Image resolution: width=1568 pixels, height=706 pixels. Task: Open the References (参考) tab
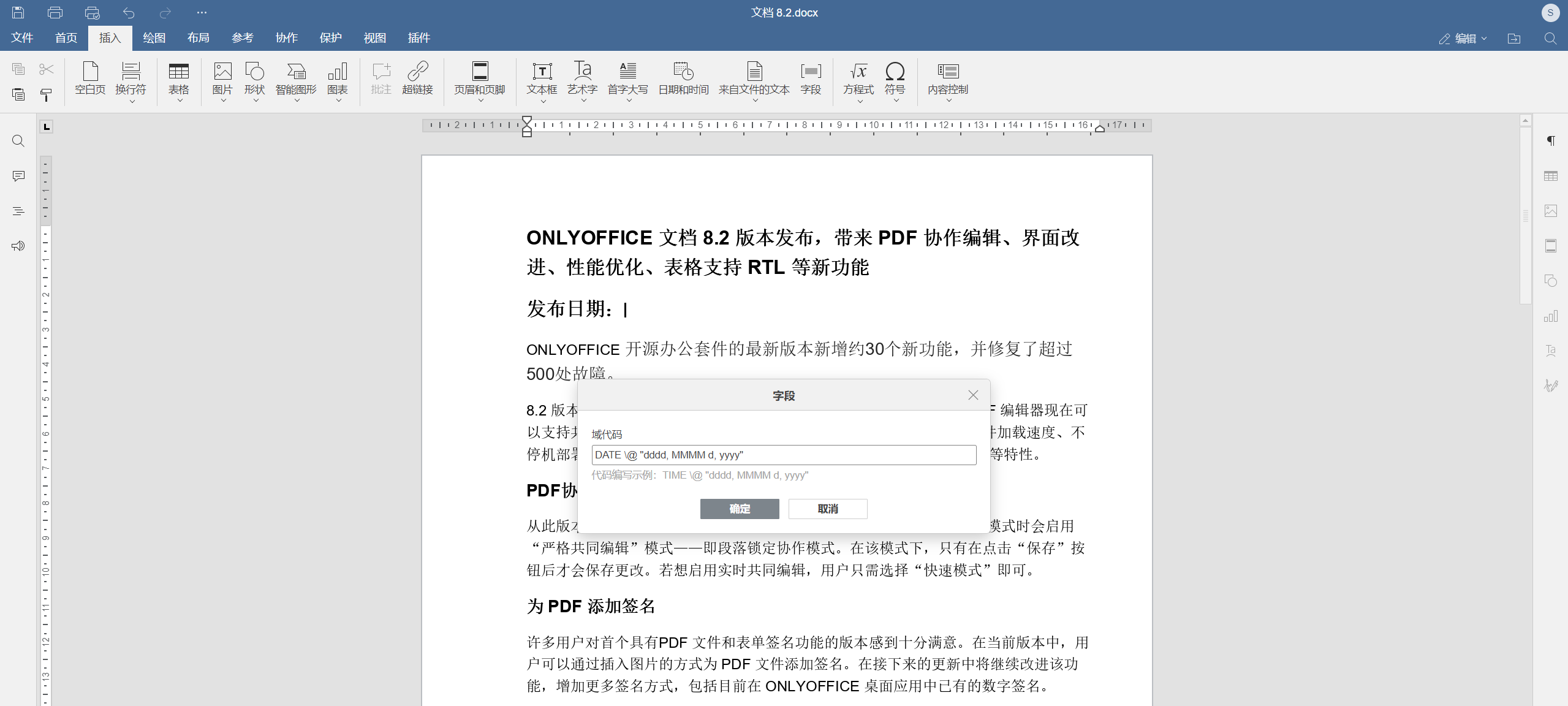[x=242, y=38]
